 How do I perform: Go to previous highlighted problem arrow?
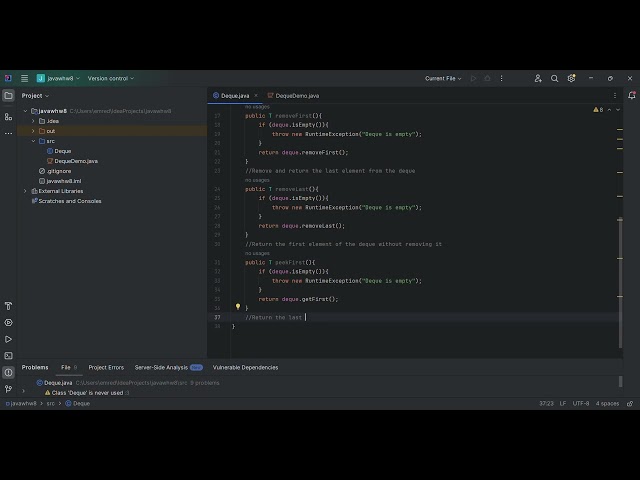[609, 110]
